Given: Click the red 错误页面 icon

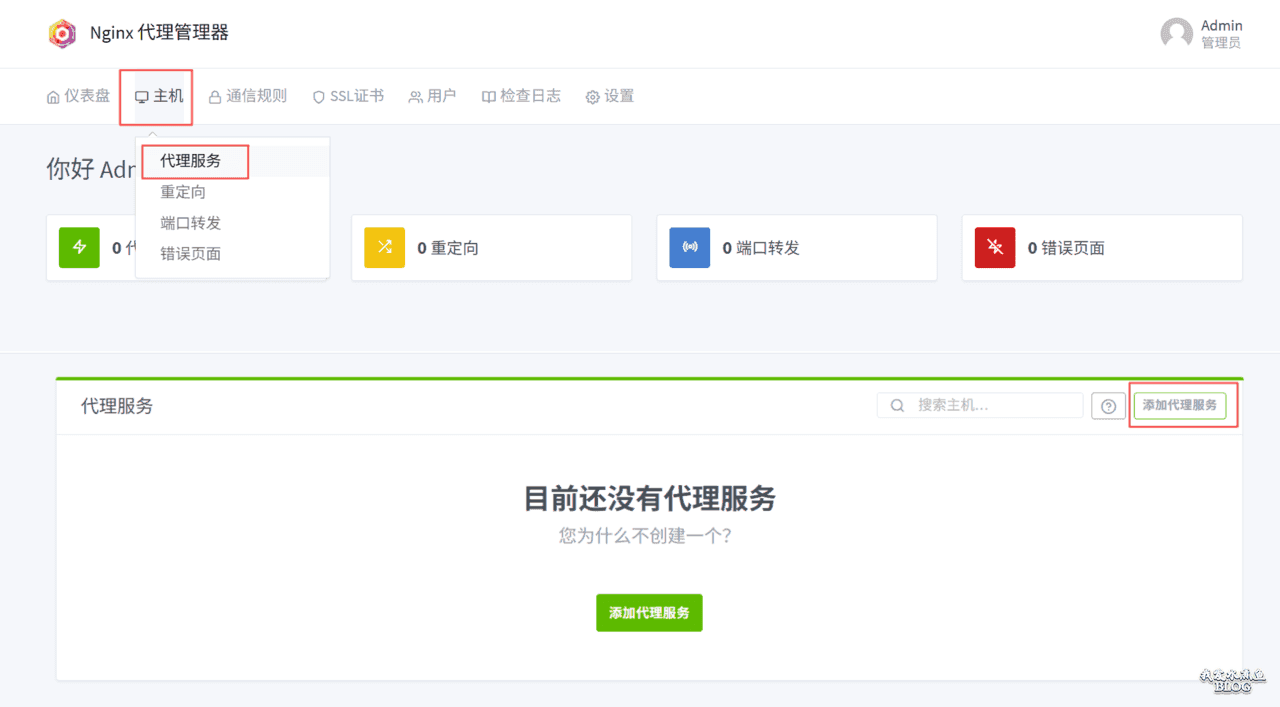Looking at the screenshot, I should point(994,248).
